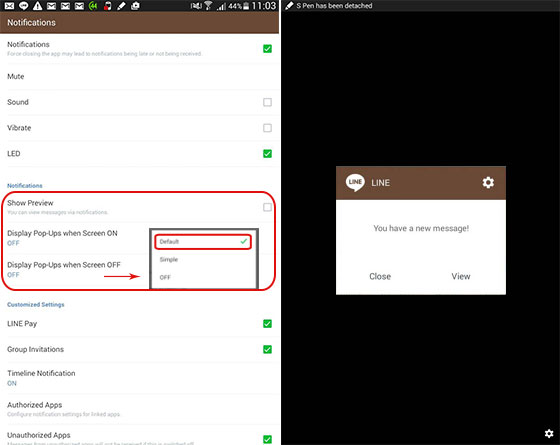Enable the Sound checkbox
The image size is (560, 445).
[x=267, y=102]
